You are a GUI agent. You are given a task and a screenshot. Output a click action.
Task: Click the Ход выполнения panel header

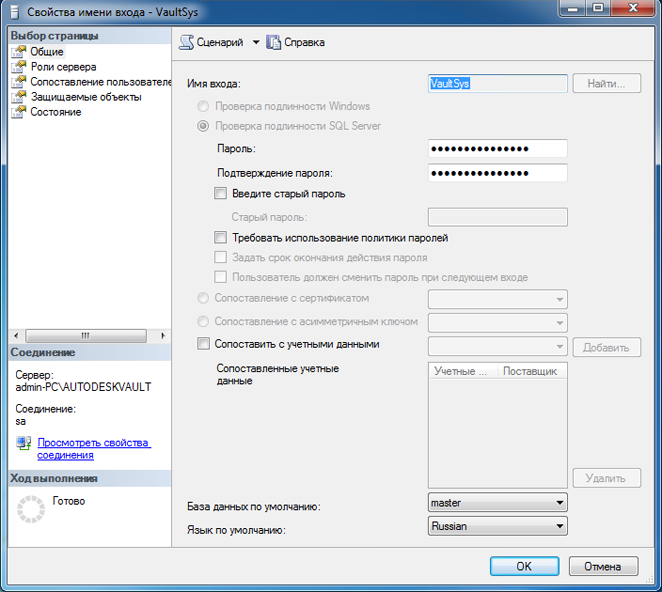pos(90,478)
